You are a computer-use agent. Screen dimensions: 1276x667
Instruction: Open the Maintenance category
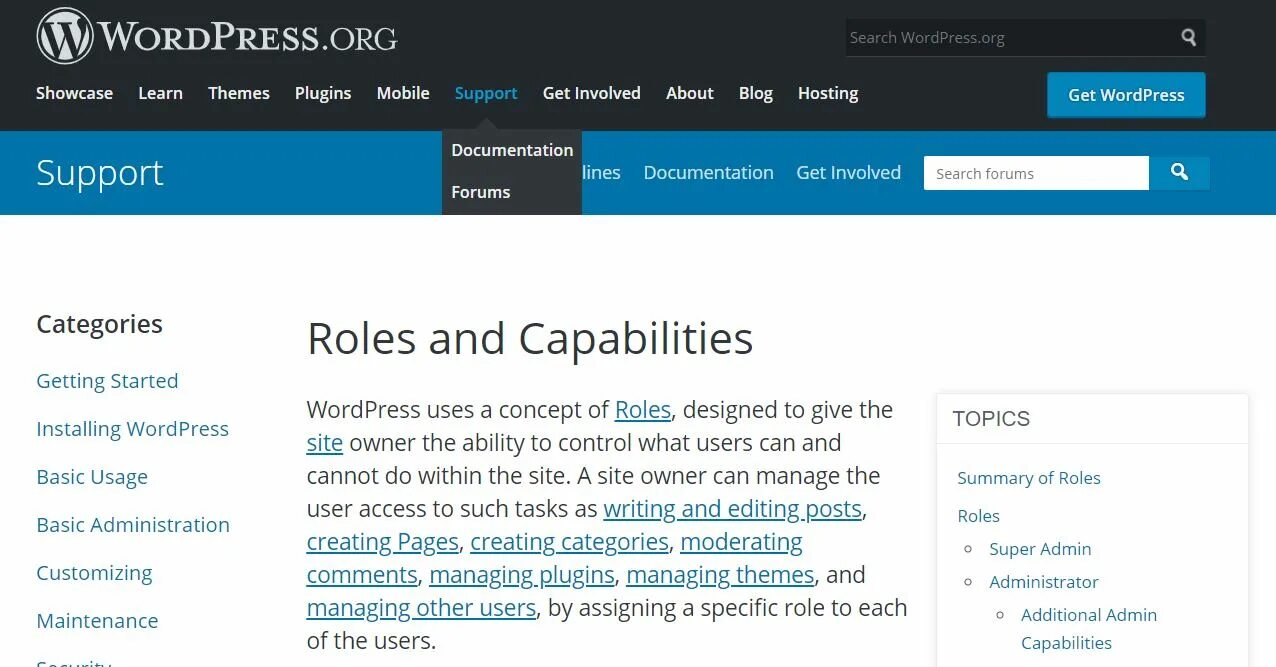(x=97, y=621)
